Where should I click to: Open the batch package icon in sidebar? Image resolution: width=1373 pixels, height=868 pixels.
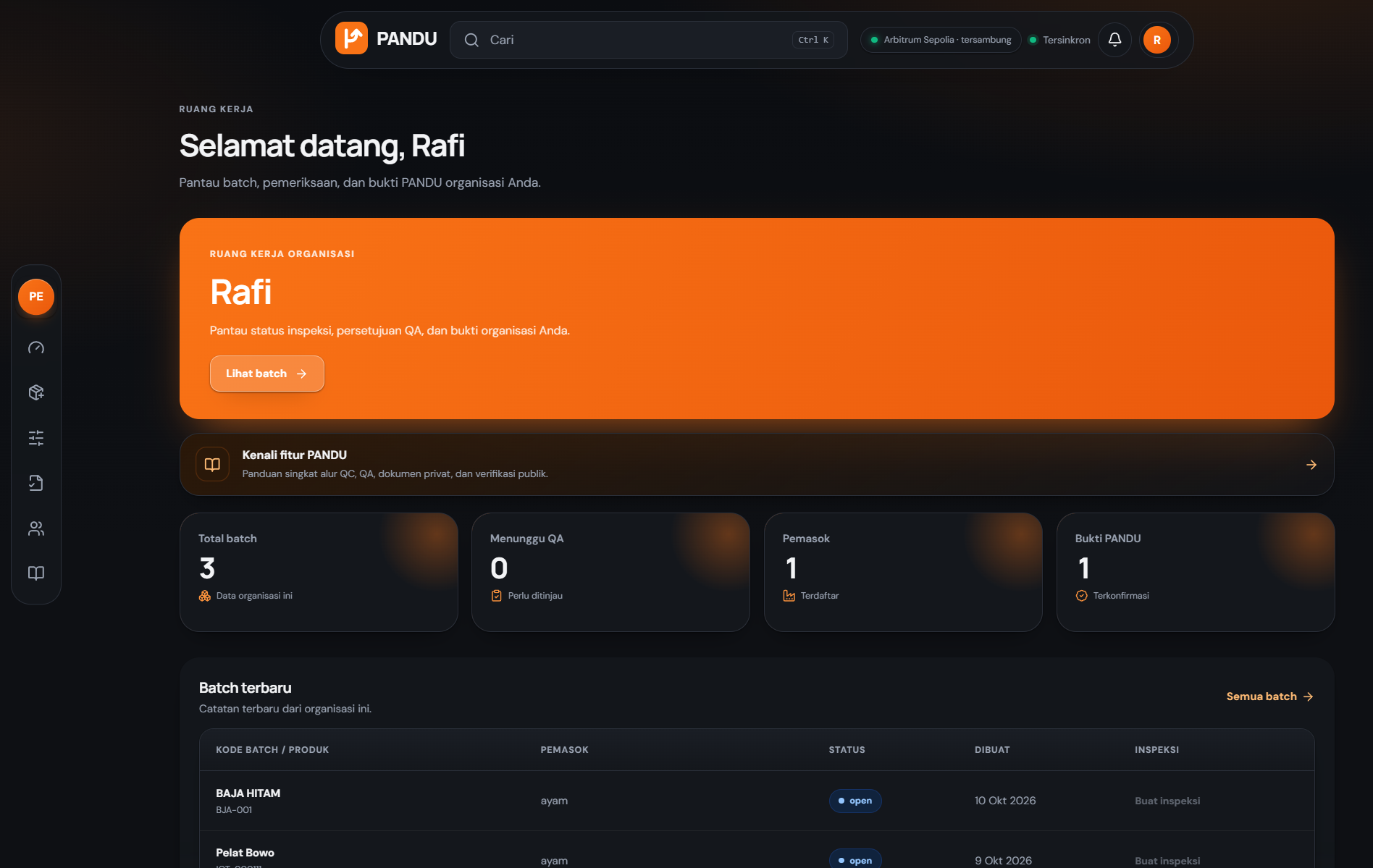tap(36, 392)
